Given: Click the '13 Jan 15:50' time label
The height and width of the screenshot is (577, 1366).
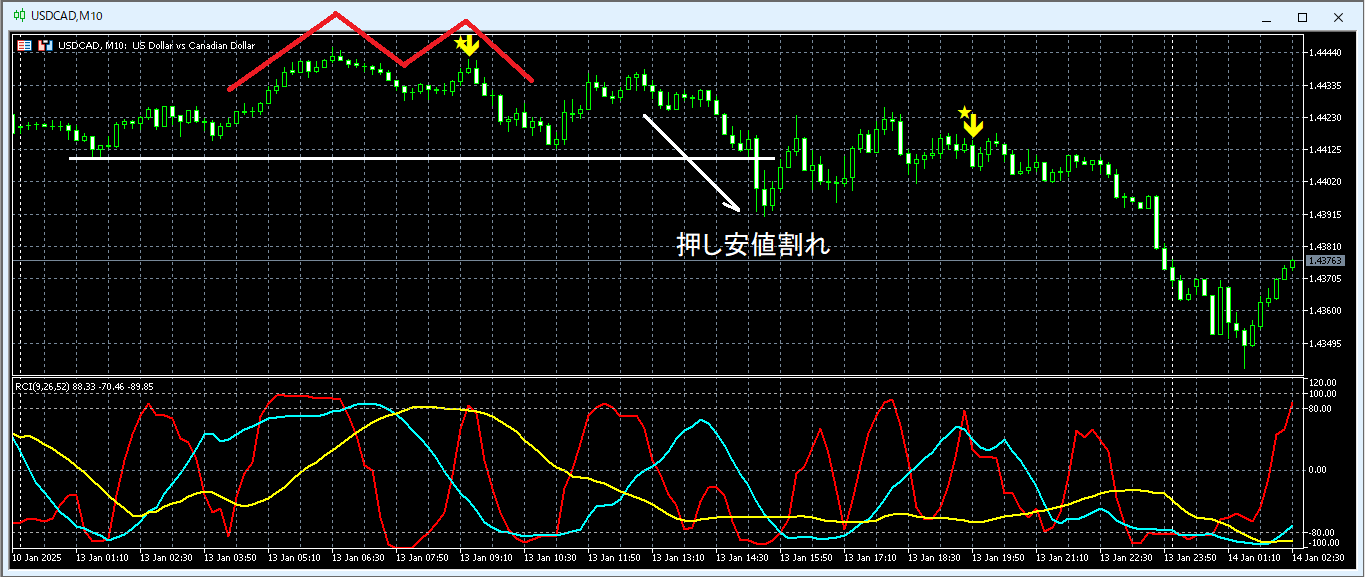Looking at the screenshot, I should tap(804, 557).
